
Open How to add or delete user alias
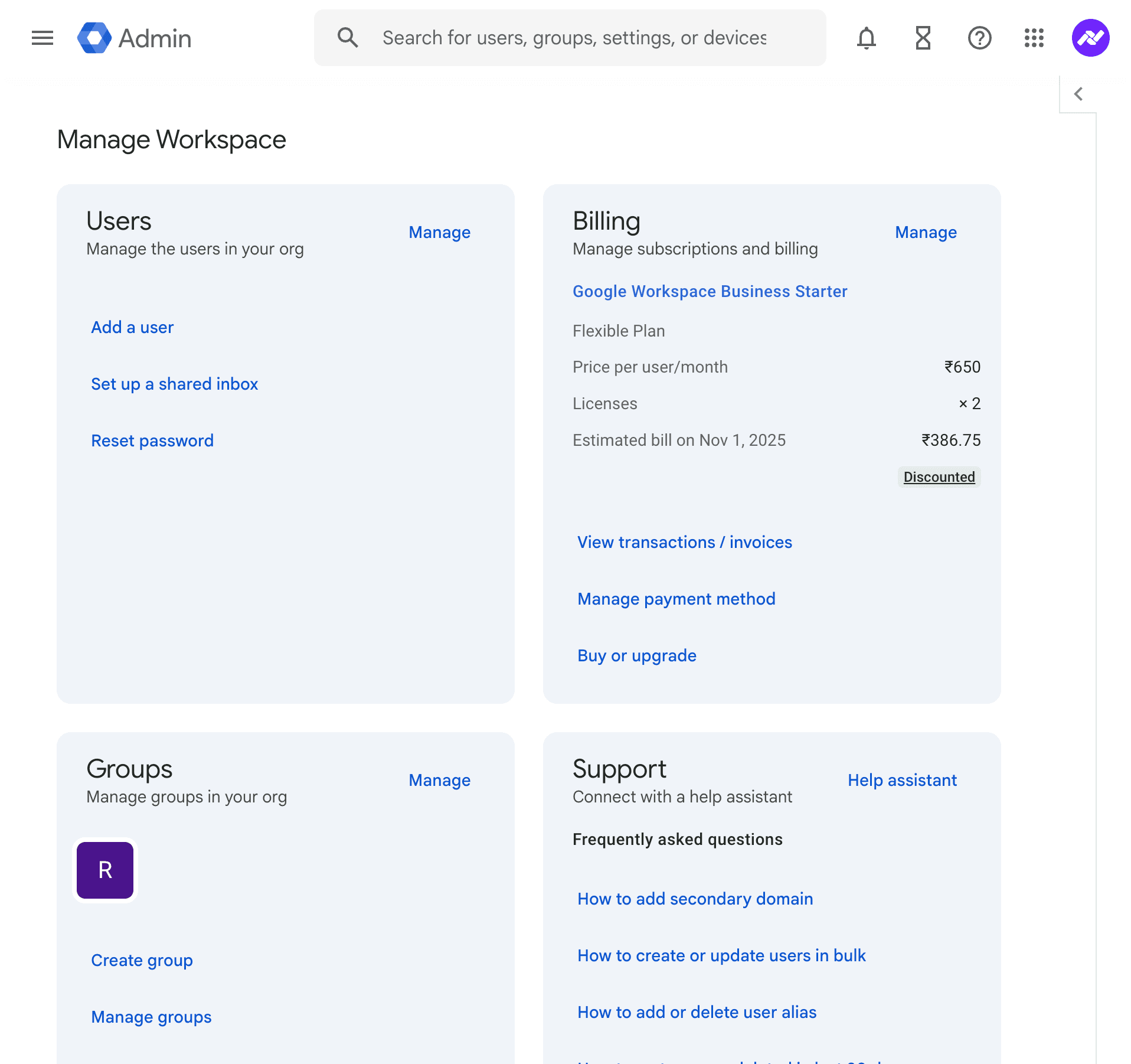[697, 1012]
